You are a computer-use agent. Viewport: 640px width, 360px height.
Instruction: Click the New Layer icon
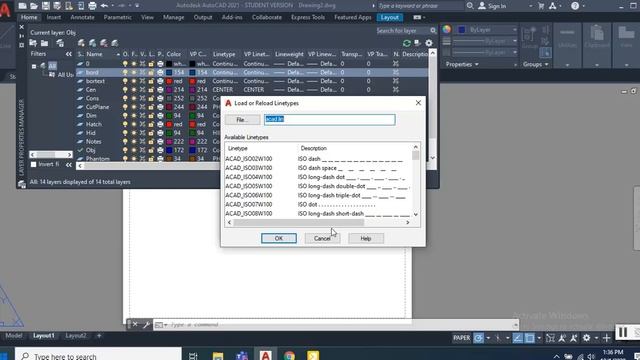click(81, 43)
